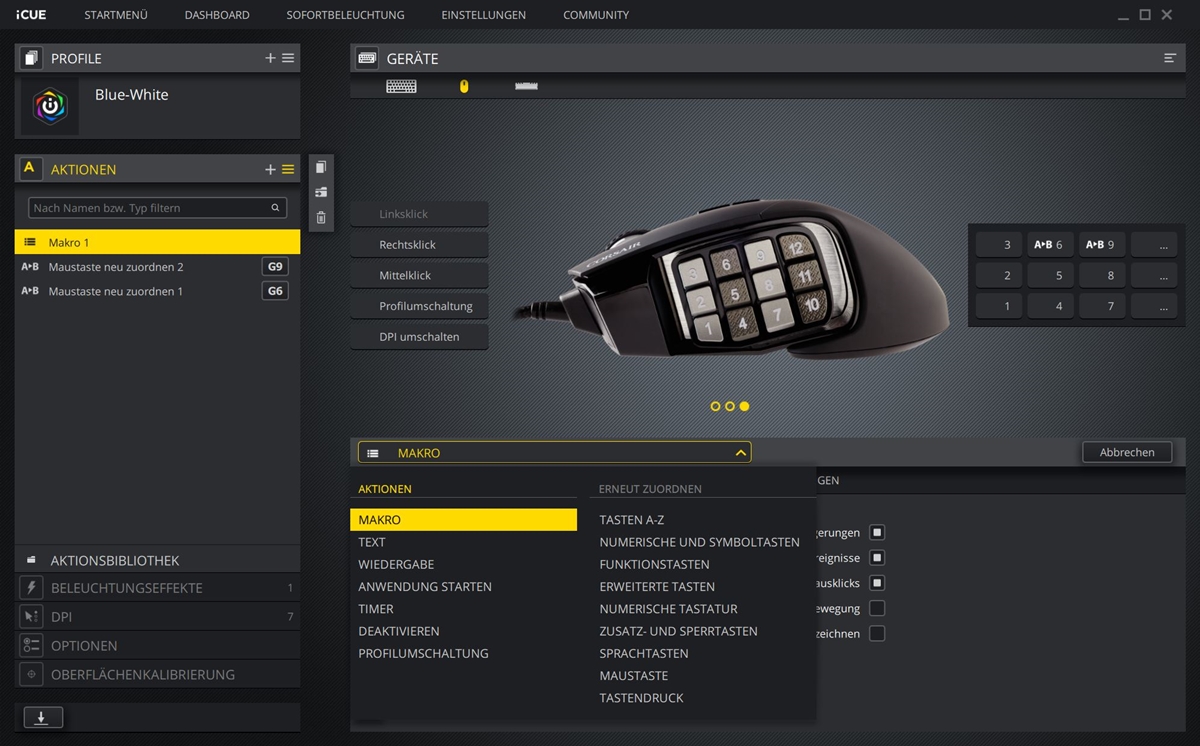Image resolution: width=1200 pixels, height=746 pixels.
Task: Click side button 12 on the mouse image
Action: point(796,248)
